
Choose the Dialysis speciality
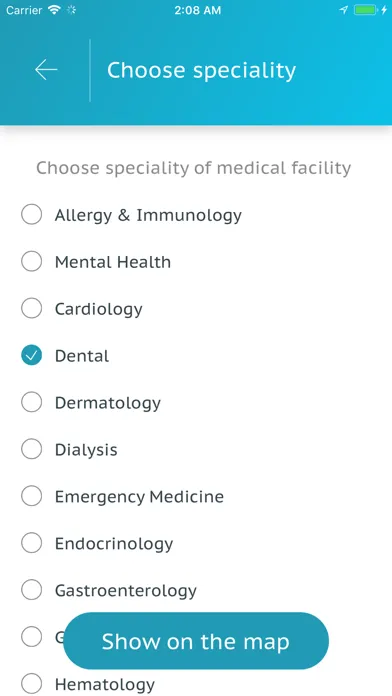(x=32, y=450)
